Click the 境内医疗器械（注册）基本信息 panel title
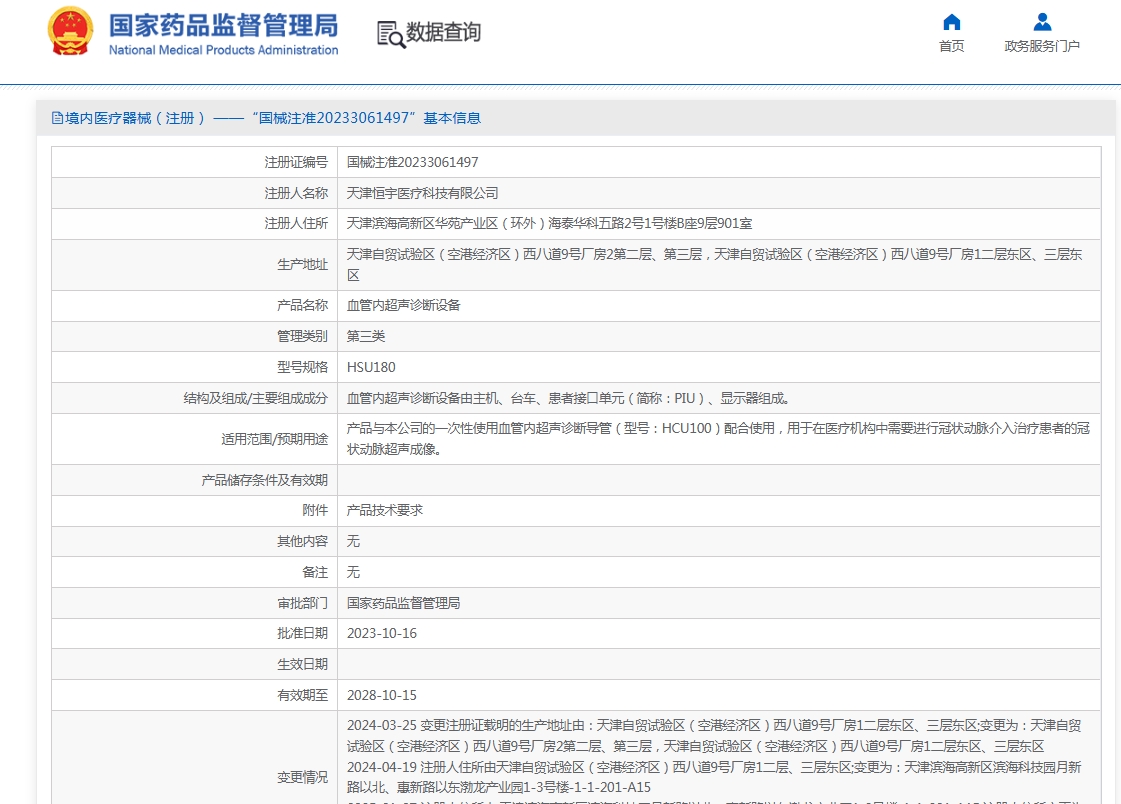The height and width of the screenshot is (804, 1121). (x=272, y=118)
